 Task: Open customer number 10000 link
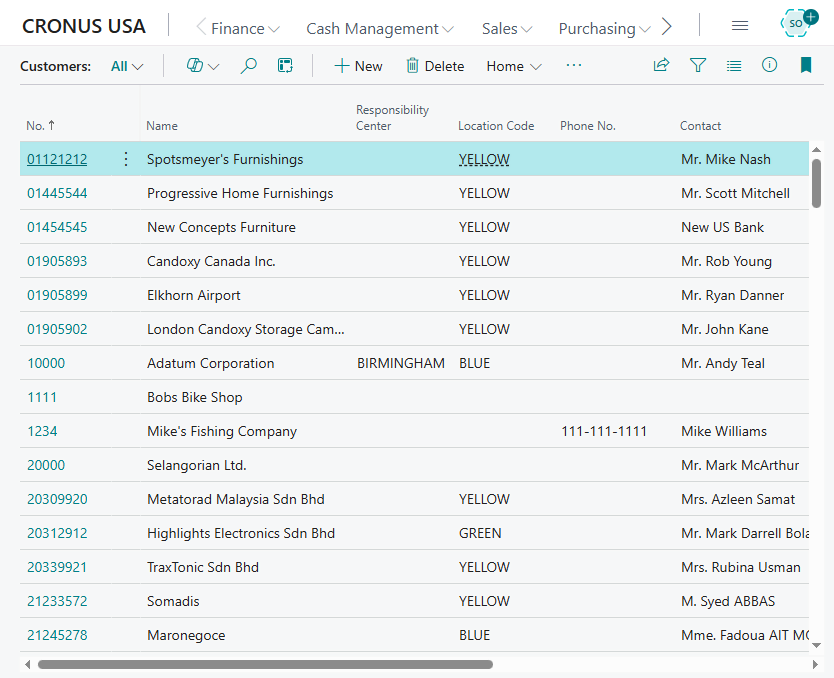46,363
